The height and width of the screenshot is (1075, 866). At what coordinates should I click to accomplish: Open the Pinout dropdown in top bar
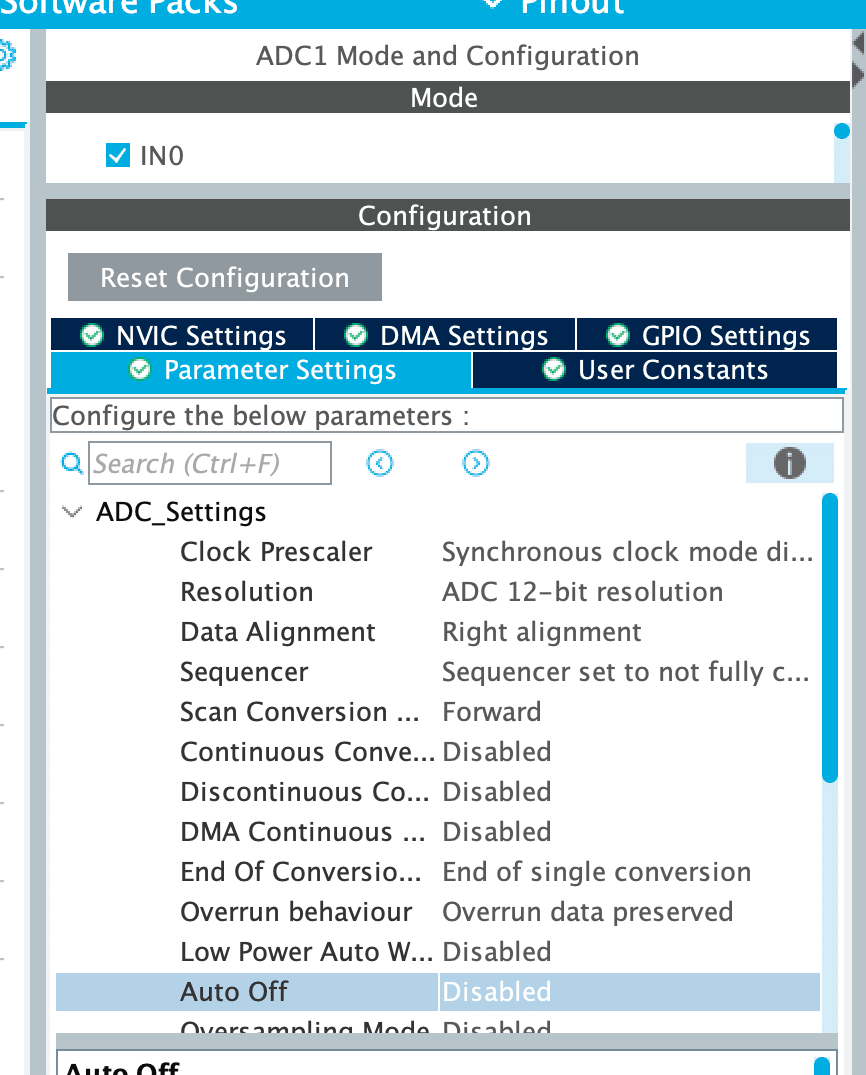(x=556, y=6)
